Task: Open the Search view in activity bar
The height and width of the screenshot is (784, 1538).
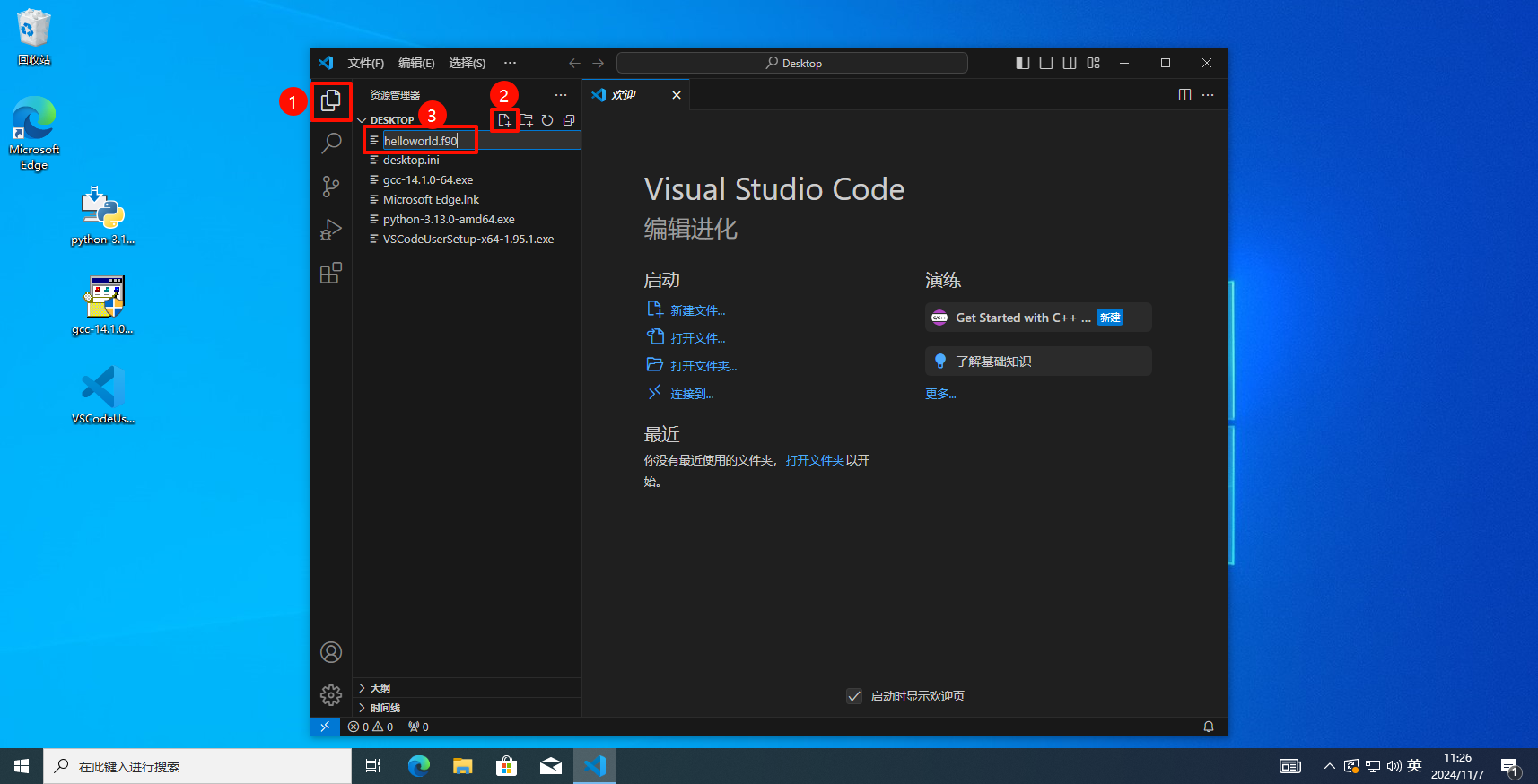Action: click(x=331, y=143)
